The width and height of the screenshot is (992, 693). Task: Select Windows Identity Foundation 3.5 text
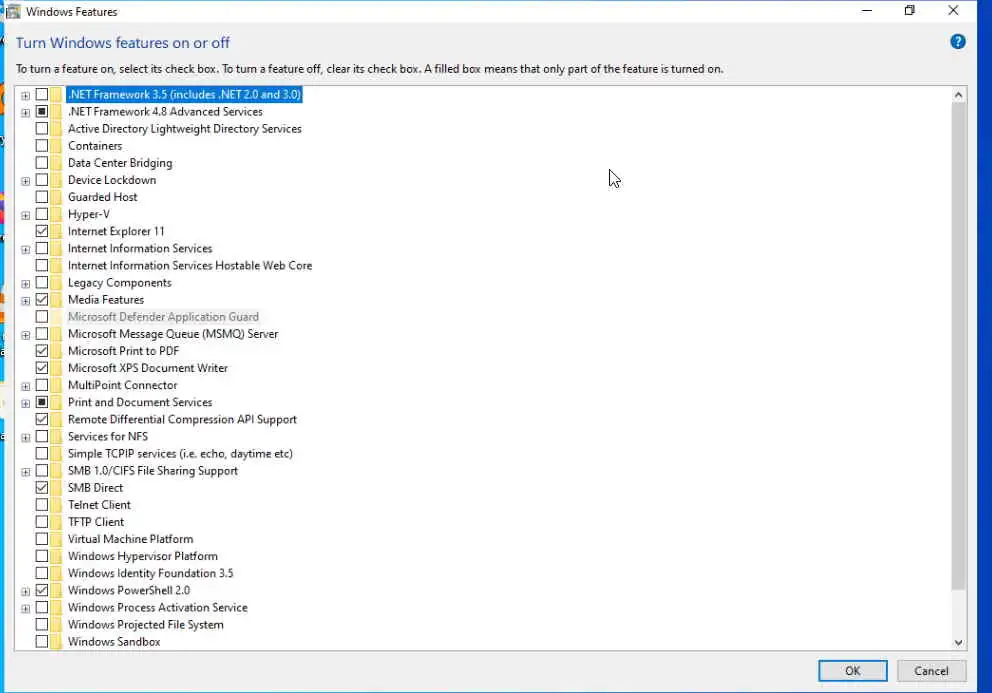coord(151,573)
